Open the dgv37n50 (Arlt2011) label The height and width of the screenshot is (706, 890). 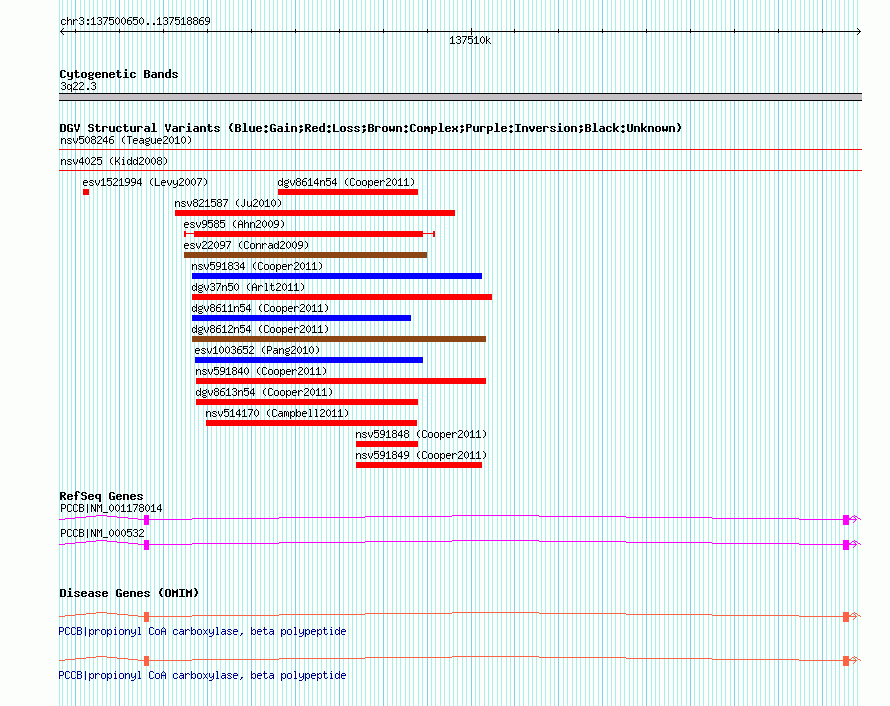248,287
